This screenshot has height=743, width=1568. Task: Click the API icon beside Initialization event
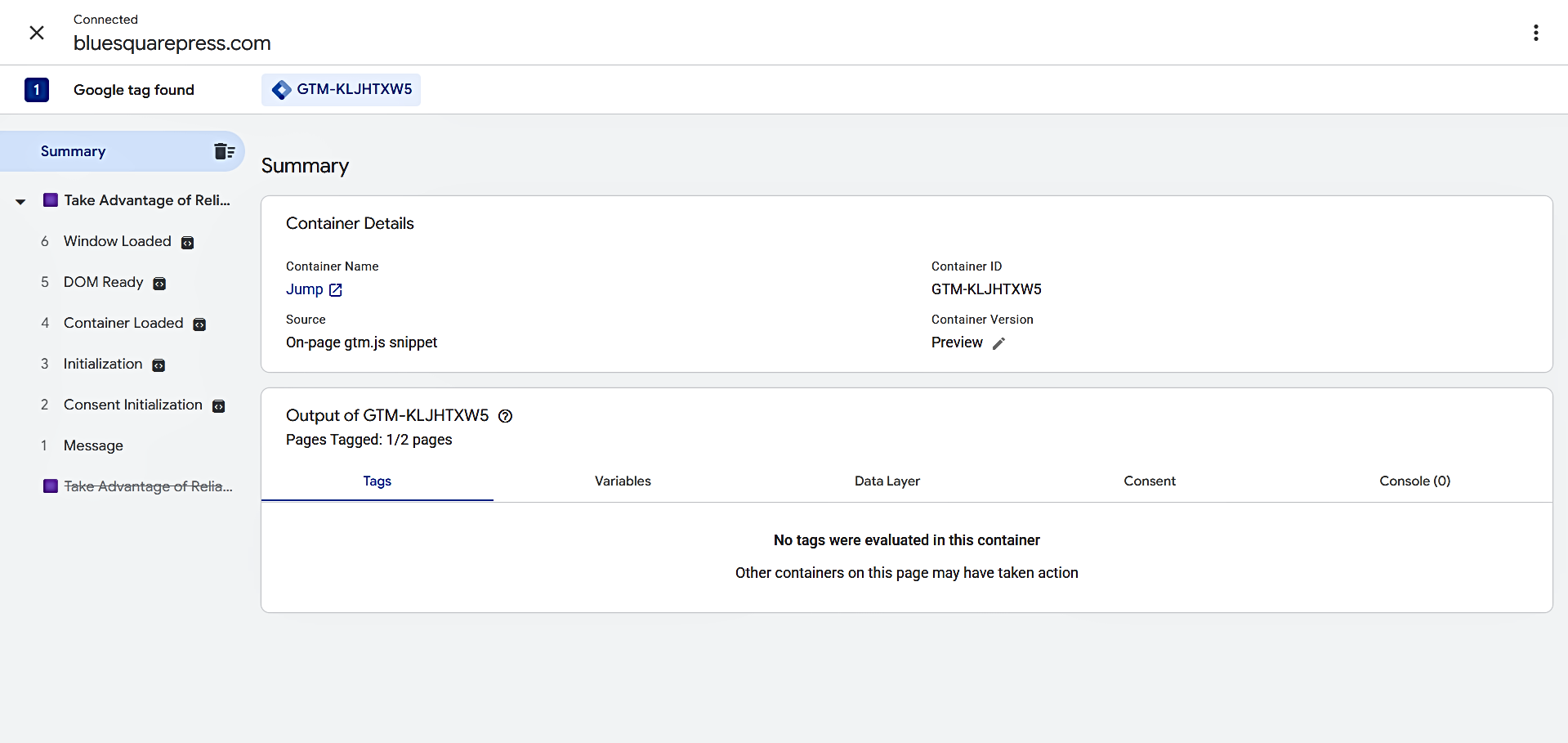(x=159, y=365)
